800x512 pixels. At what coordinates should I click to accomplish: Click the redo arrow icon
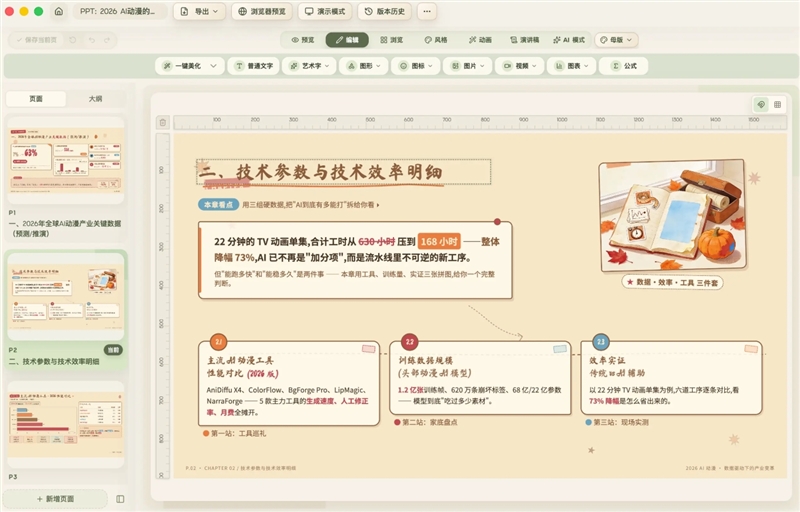(107, 40)
